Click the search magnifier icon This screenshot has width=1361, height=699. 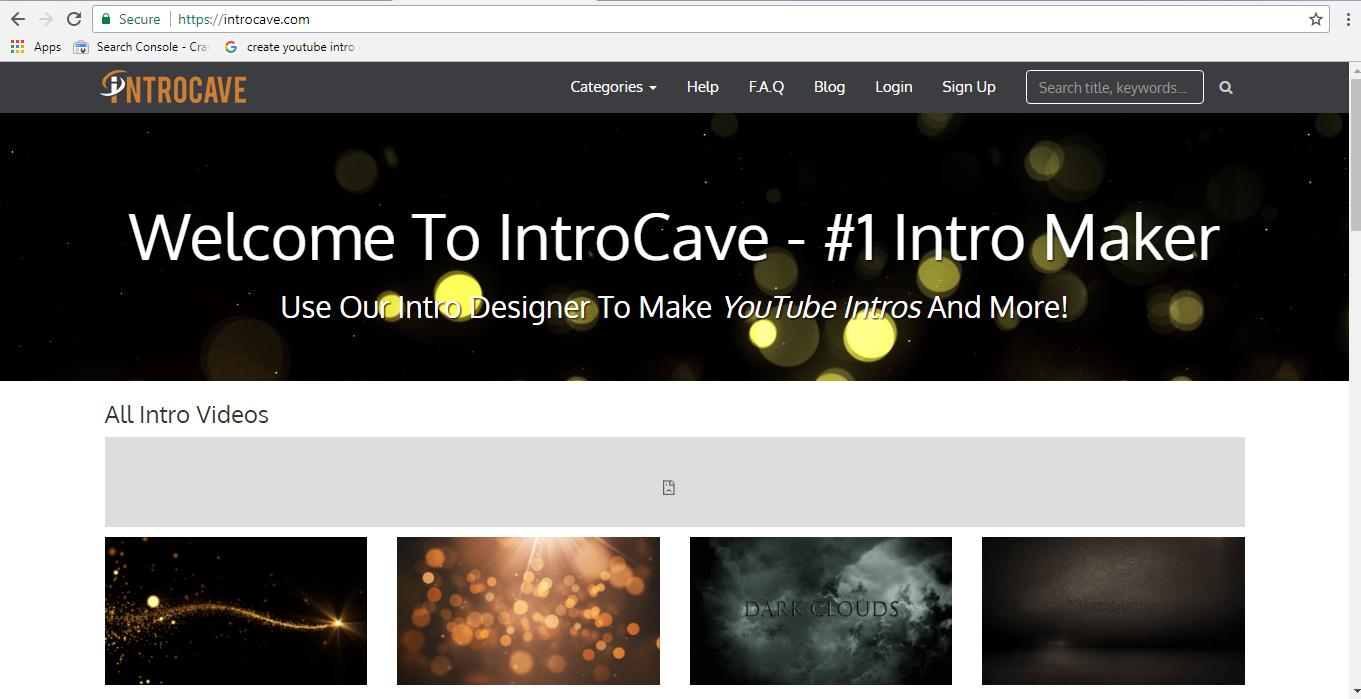point(1226,88)
